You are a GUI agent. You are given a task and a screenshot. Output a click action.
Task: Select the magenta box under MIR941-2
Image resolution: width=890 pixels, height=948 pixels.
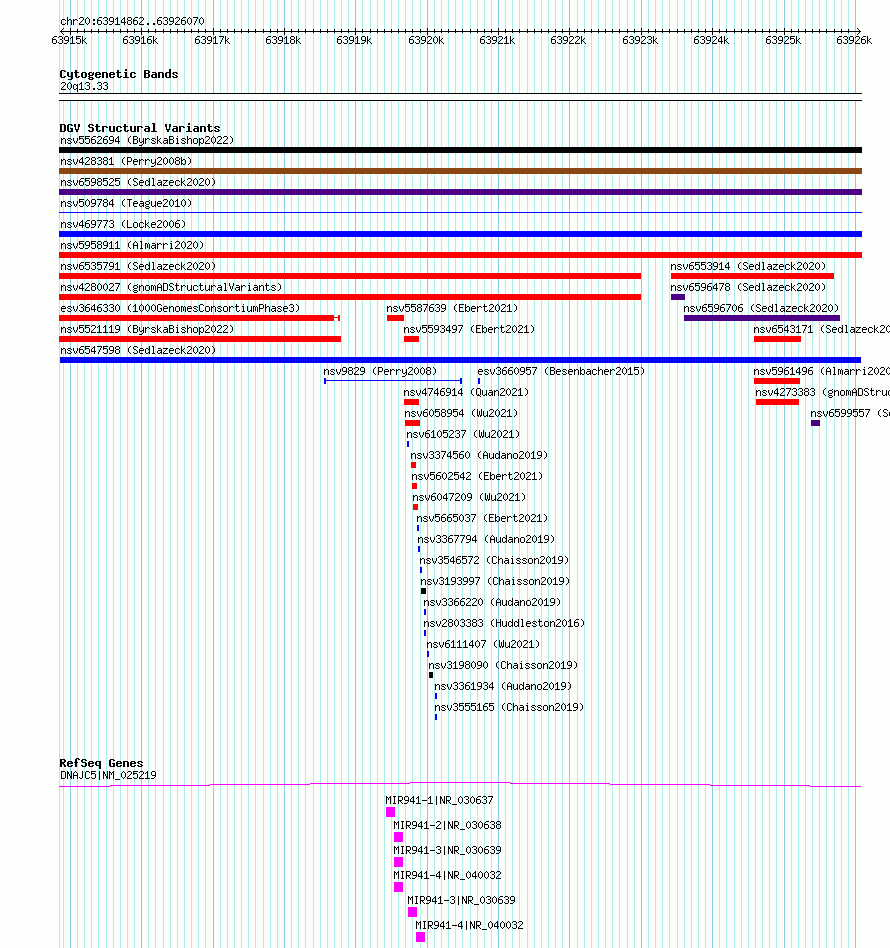pos(398,837)
